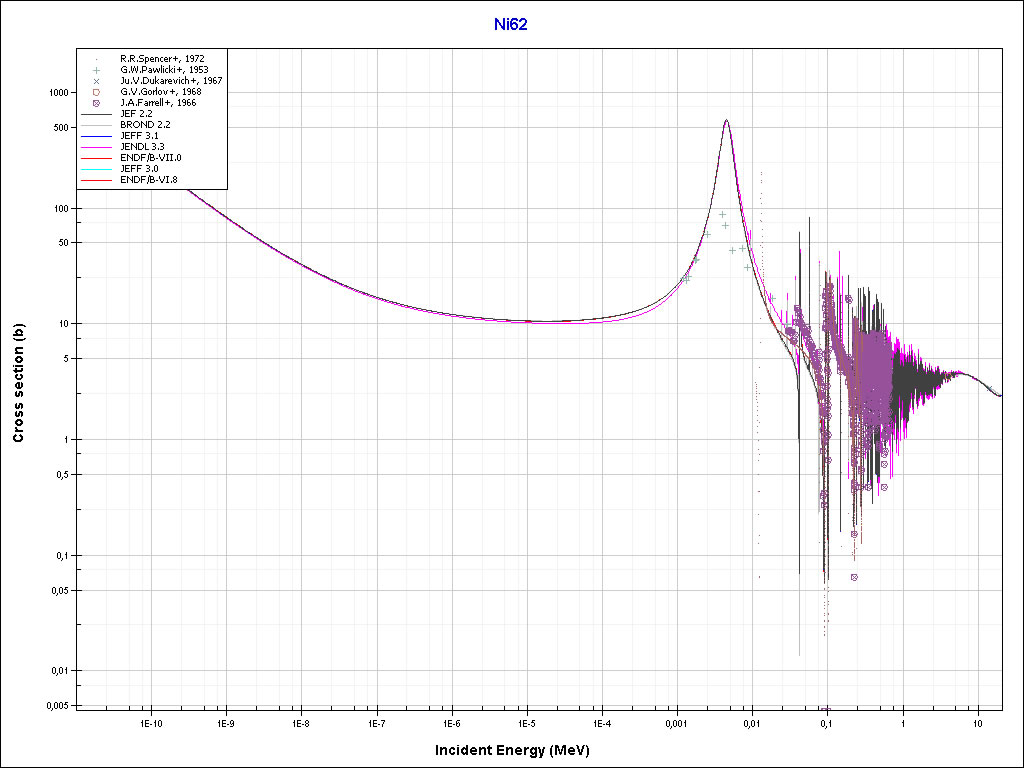Viewport: 1024px width, 768px height.
Task: Select the JEF 2.2 legend label
Action: [136, 114]
